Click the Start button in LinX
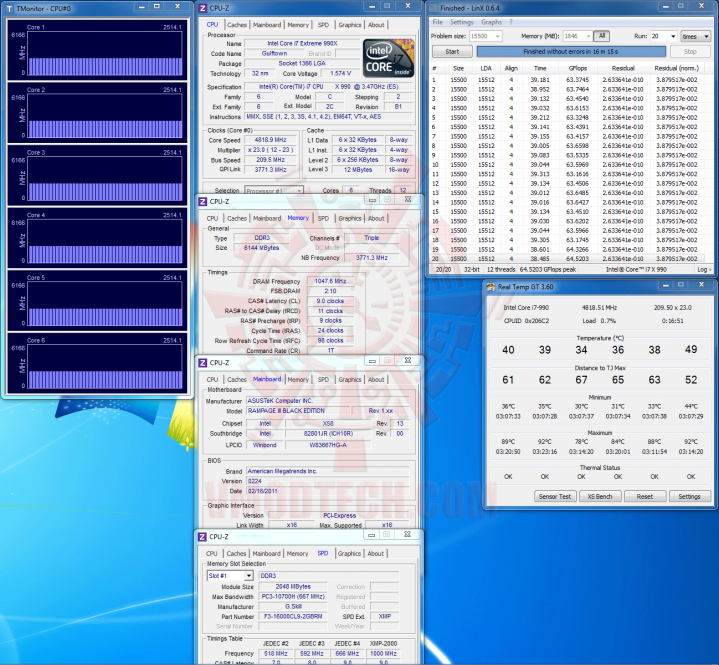The width and height of the screenshot is (719, 665). (452, 51)
